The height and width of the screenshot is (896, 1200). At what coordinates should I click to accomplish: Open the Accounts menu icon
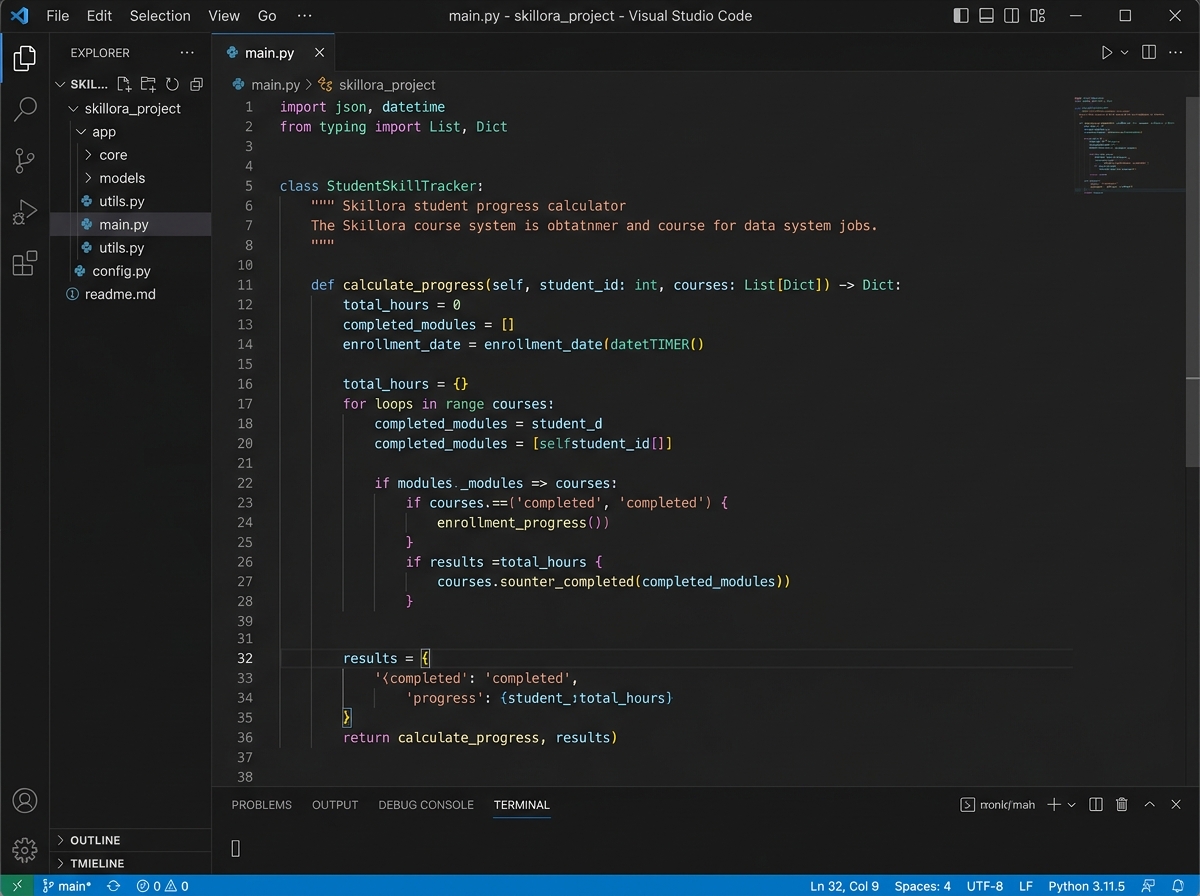click(25, 800)
